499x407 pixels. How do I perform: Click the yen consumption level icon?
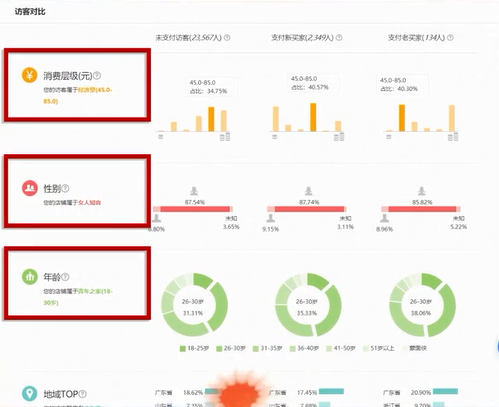(29, 75)
